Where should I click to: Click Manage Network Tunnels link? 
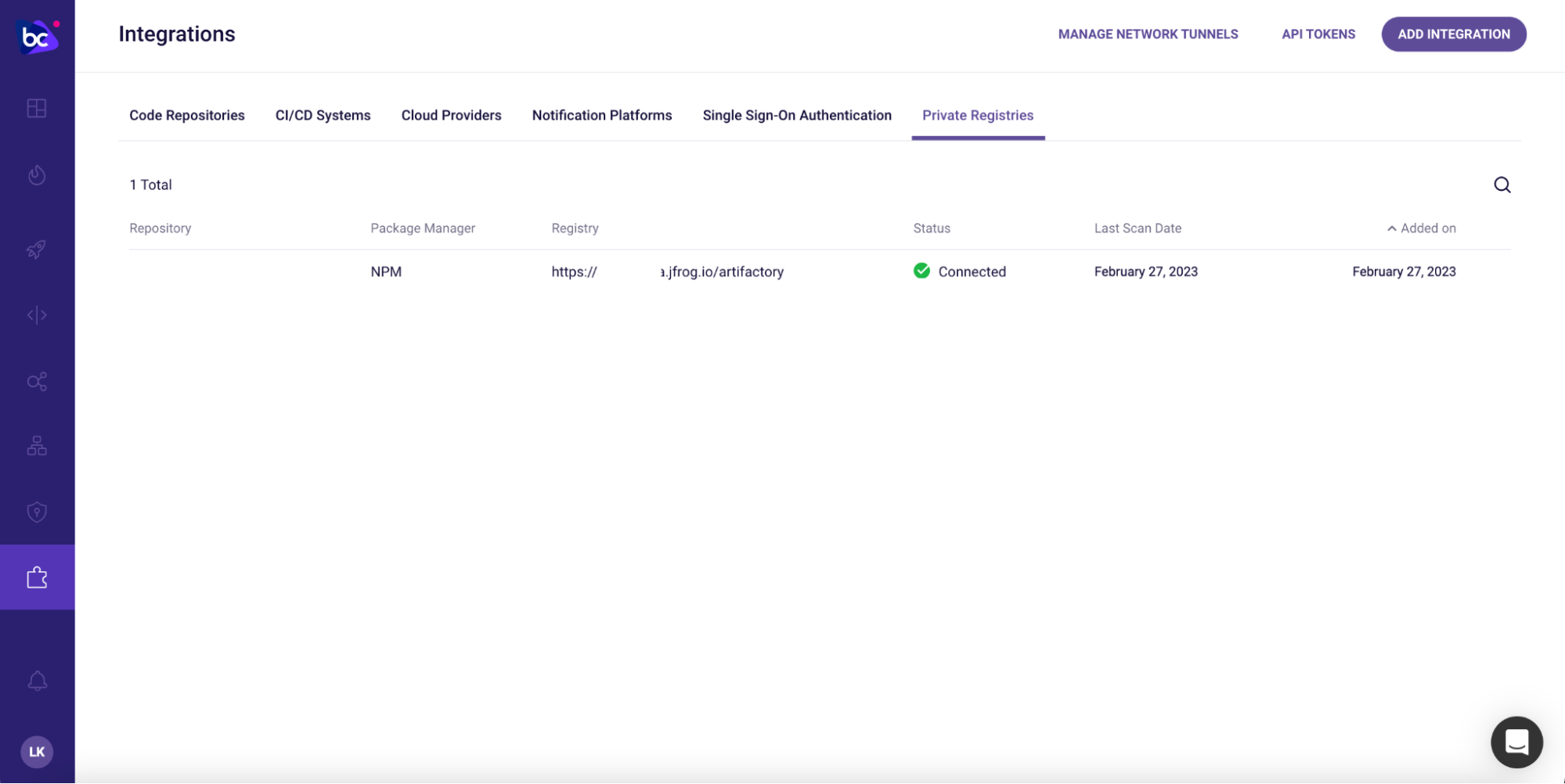coord(1148,34)
